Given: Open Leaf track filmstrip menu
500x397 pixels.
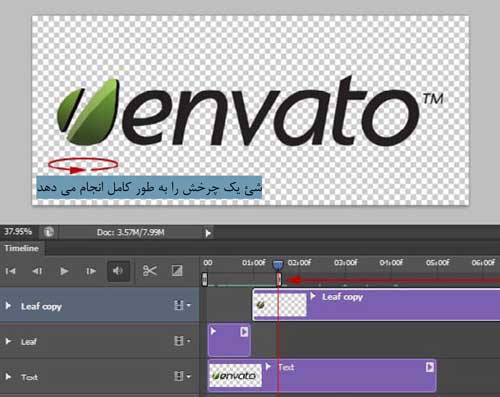Looking at the screenshot, I should pos(182,341).
